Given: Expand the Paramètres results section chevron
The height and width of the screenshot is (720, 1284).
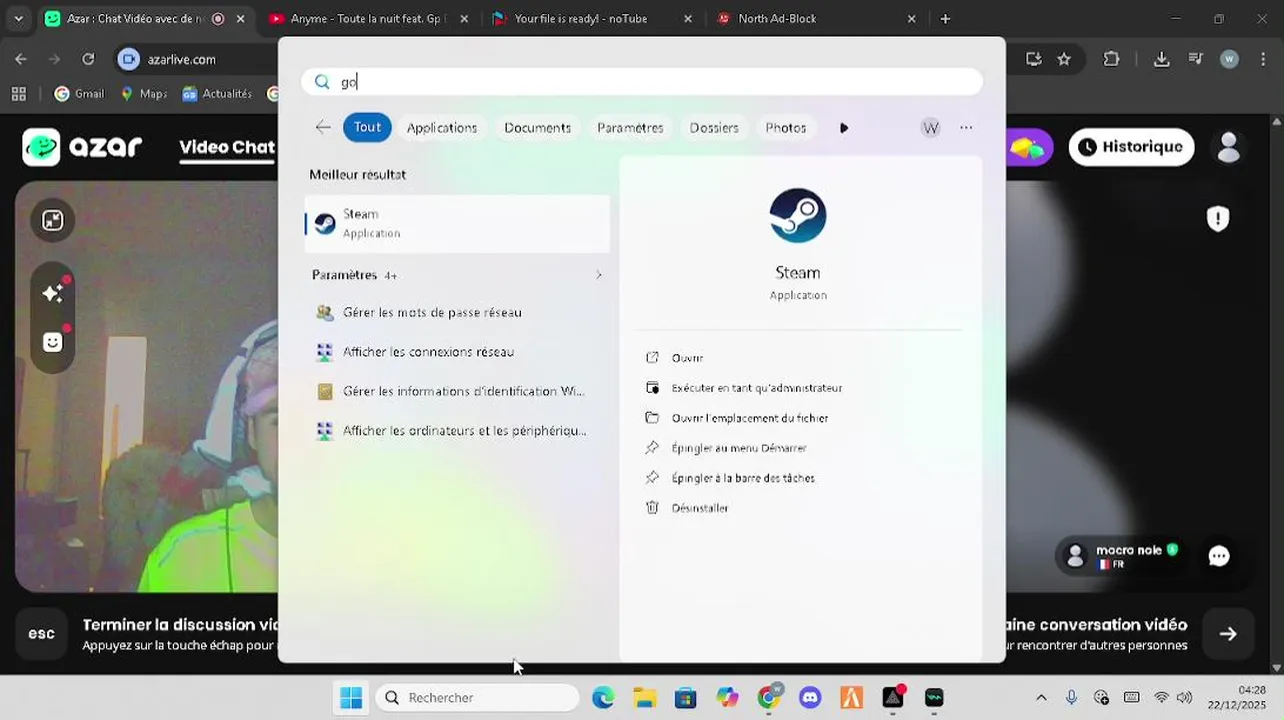Looking at the screenshot, I should pos(599,275).
